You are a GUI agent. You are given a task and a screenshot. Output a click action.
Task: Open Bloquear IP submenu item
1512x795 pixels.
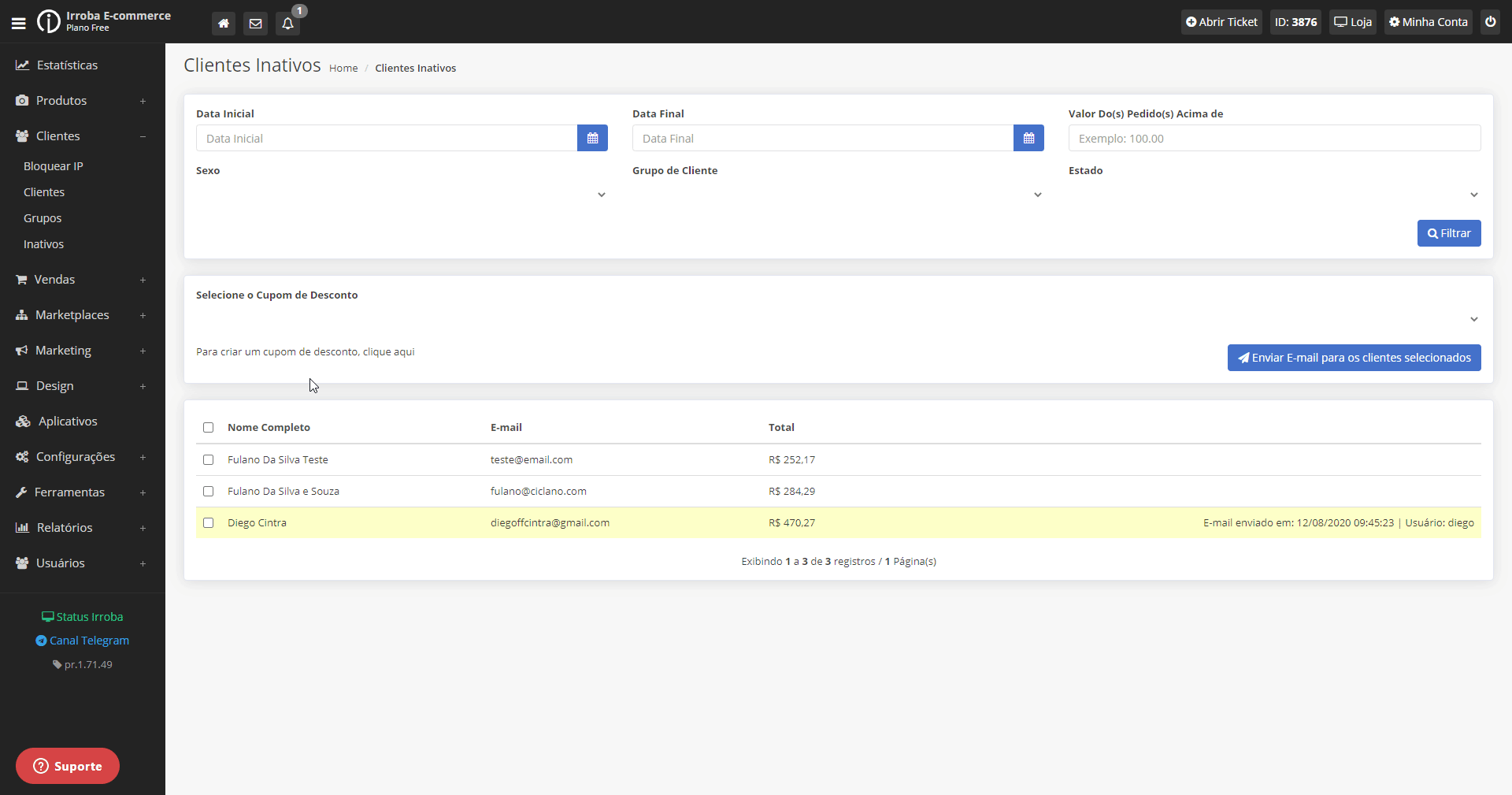(54, 166)
